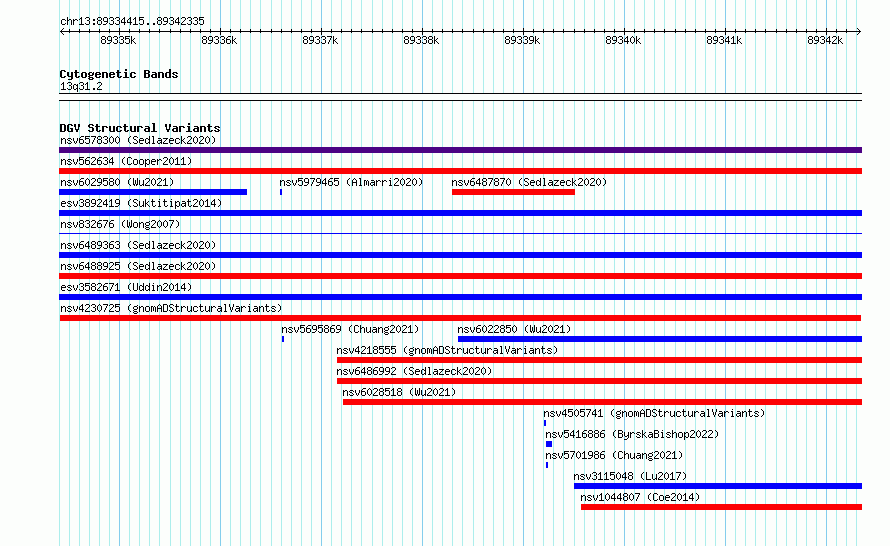
Task: Open nsv3115048 (Lu2017) label
Action: click(630, 476)
